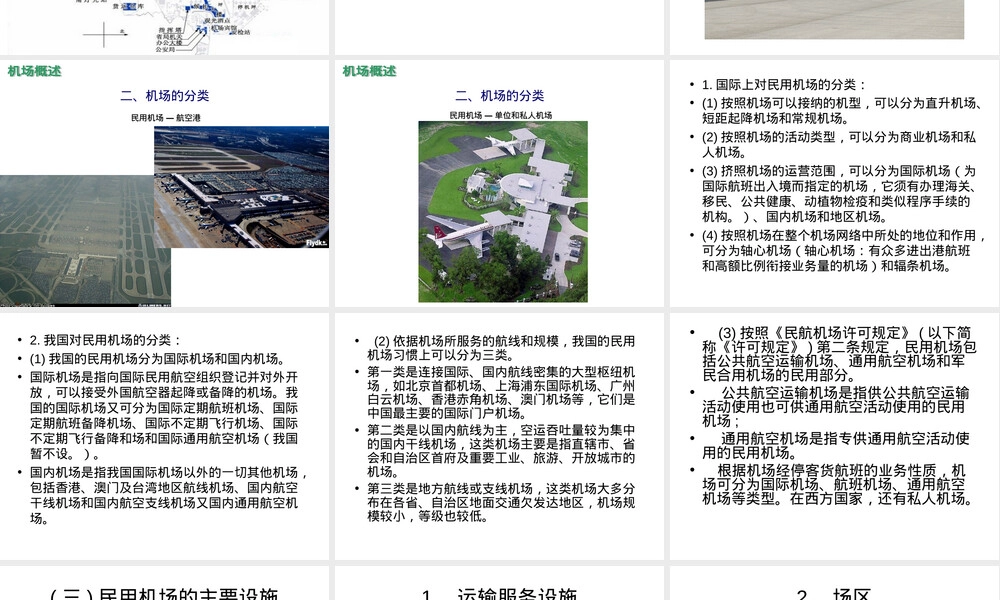Select the partial slide showing gray pavement photo
Screen dimensions: 1000x600
point(835,27)
